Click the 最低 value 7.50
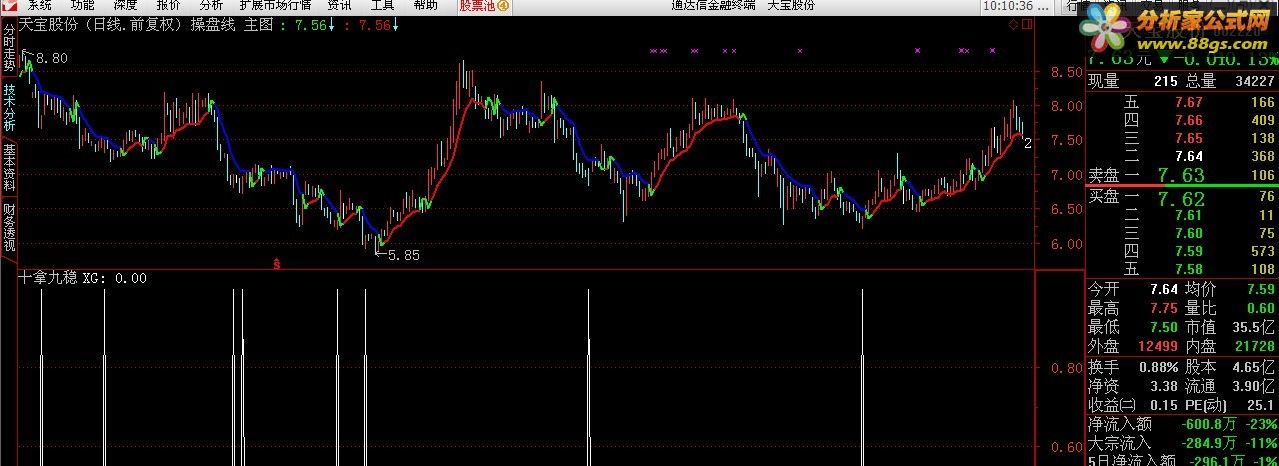Screen dimensions: 1279x466 pos(1164,327)
